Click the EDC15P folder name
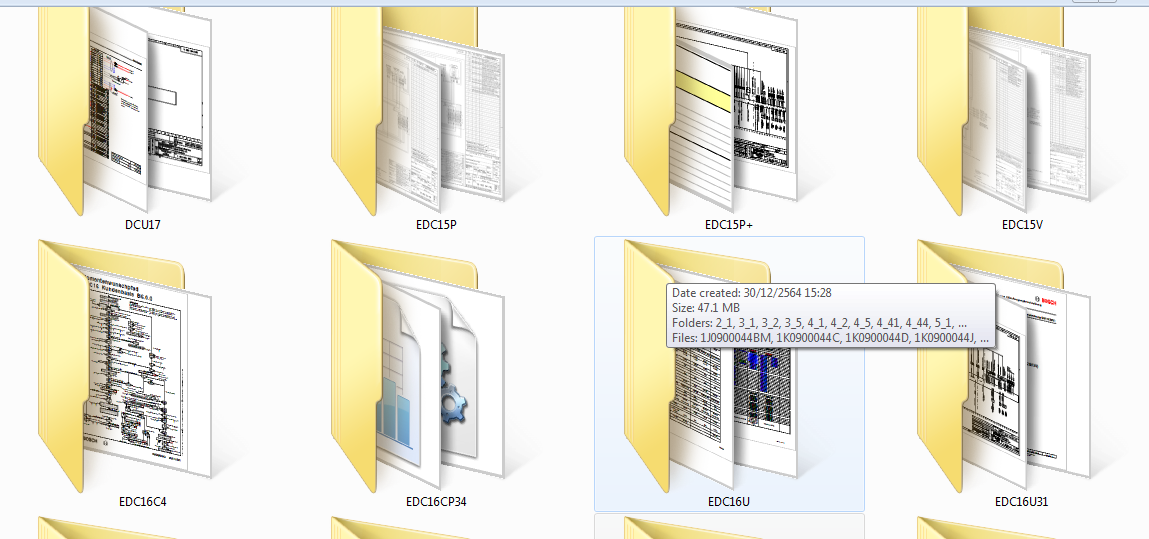The image size is (1149, 539). (436, 225)
